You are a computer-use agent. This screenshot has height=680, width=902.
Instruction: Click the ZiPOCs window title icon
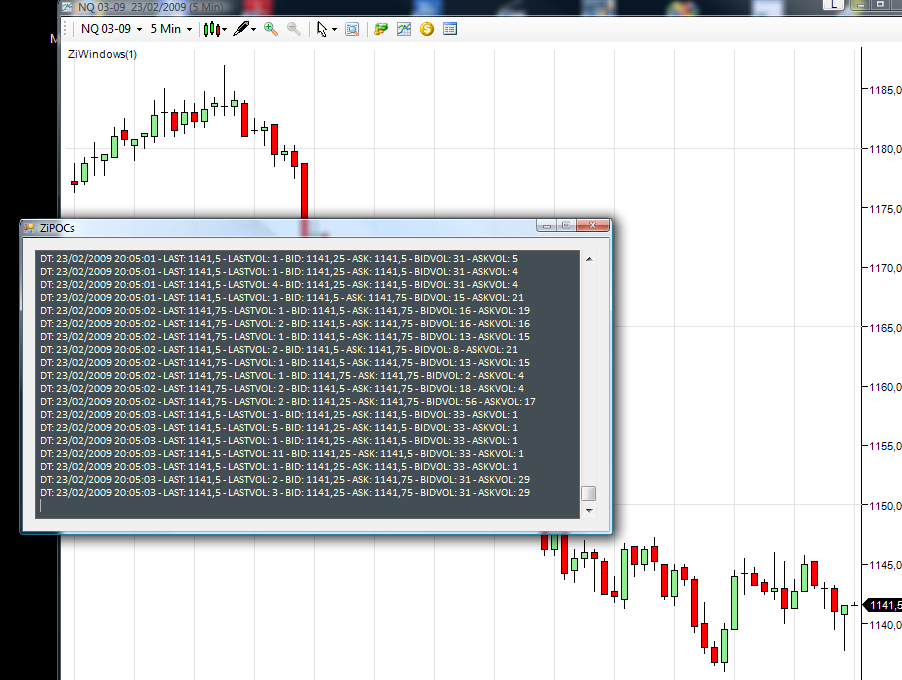(x=29, y=228)
